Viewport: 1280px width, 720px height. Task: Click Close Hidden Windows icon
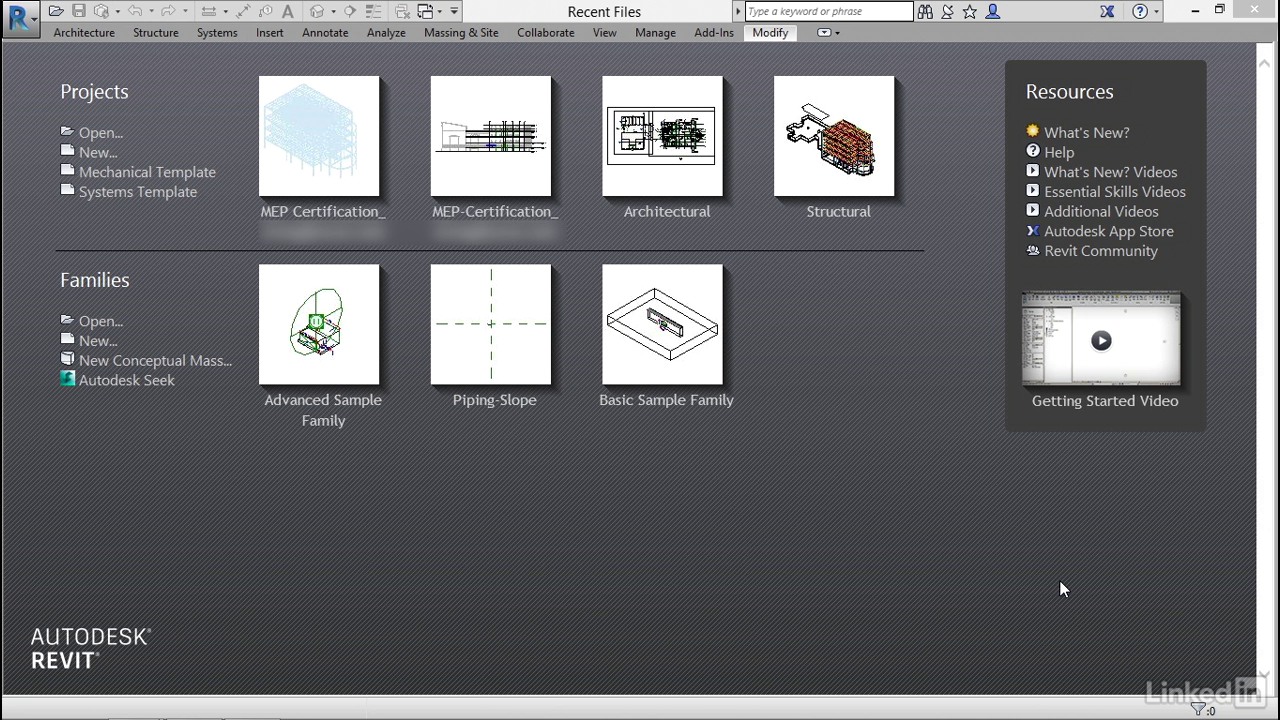tap(402, 11)
